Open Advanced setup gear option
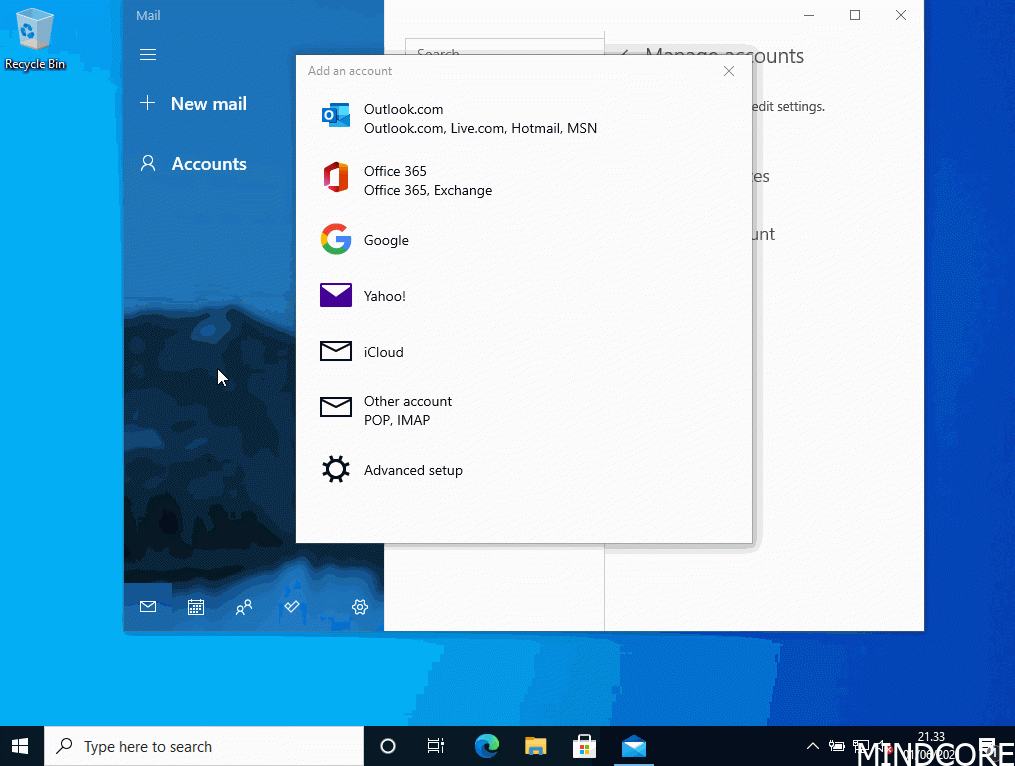 tap(412, 470)
